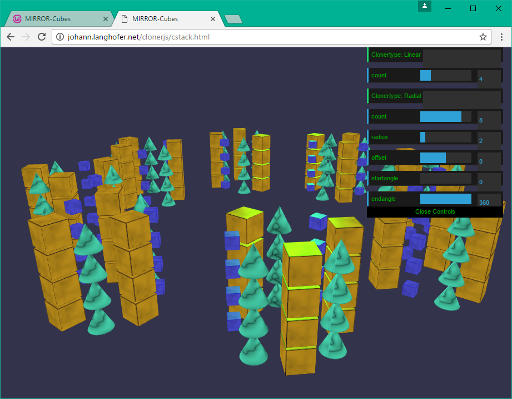Adjust the linear count slider
This screenshot has height=399, width=512.
(x=446, y=75)
